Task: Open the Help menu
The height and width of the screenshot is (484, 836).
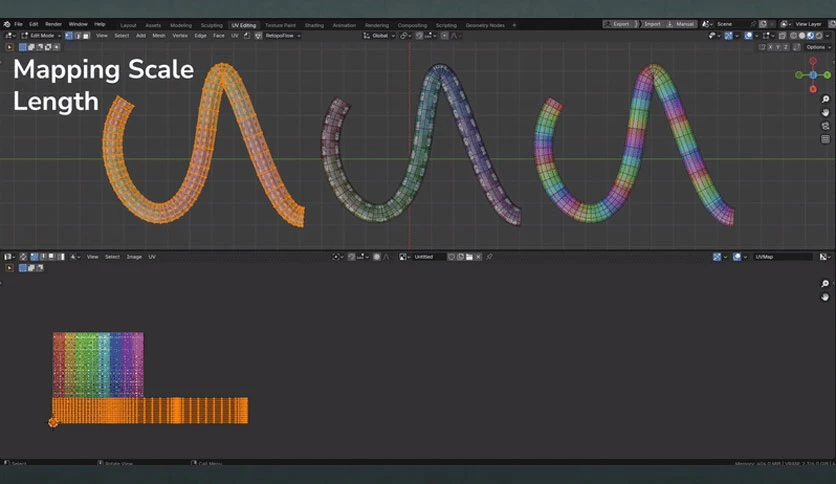Action: 100,25
